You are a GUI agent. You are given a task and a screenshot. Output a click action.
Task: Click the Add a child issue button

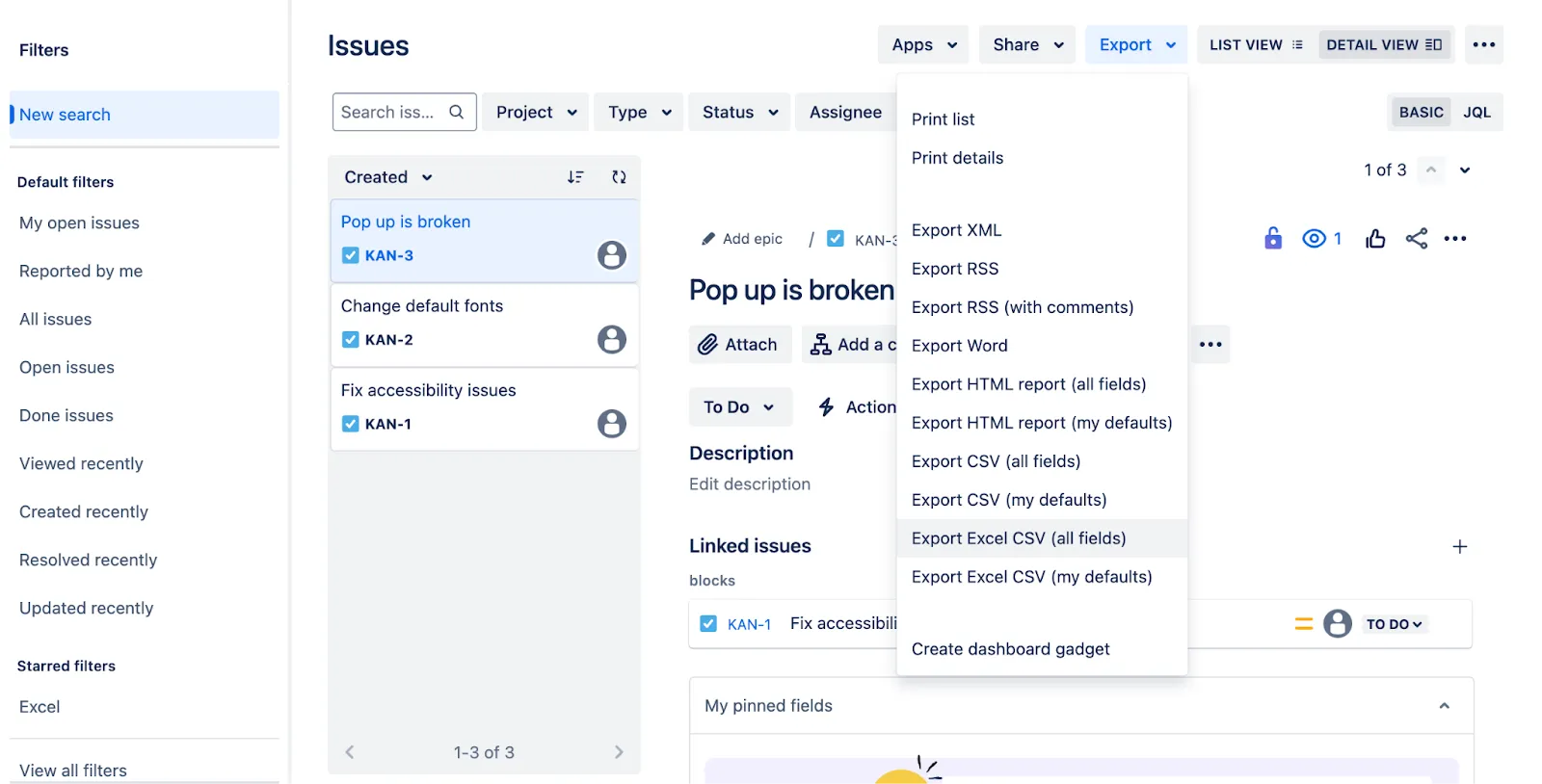click(x=850, y=344)
